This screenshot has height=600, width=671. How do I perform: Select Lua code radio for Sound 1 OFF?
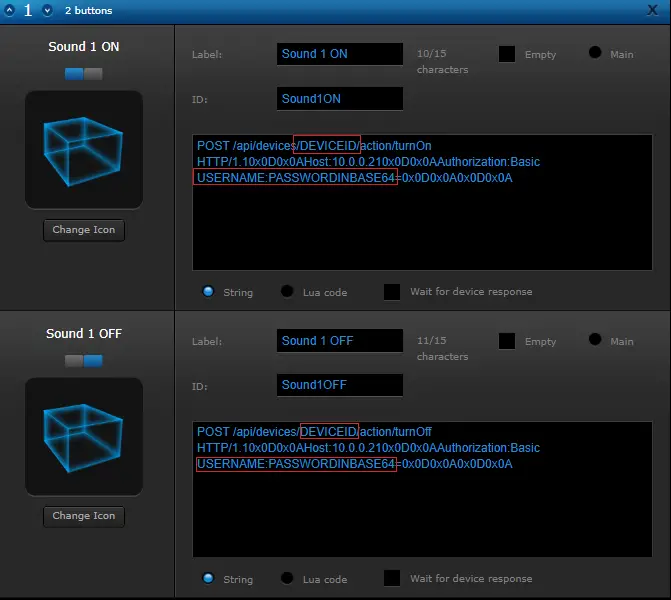pos(287,578)
